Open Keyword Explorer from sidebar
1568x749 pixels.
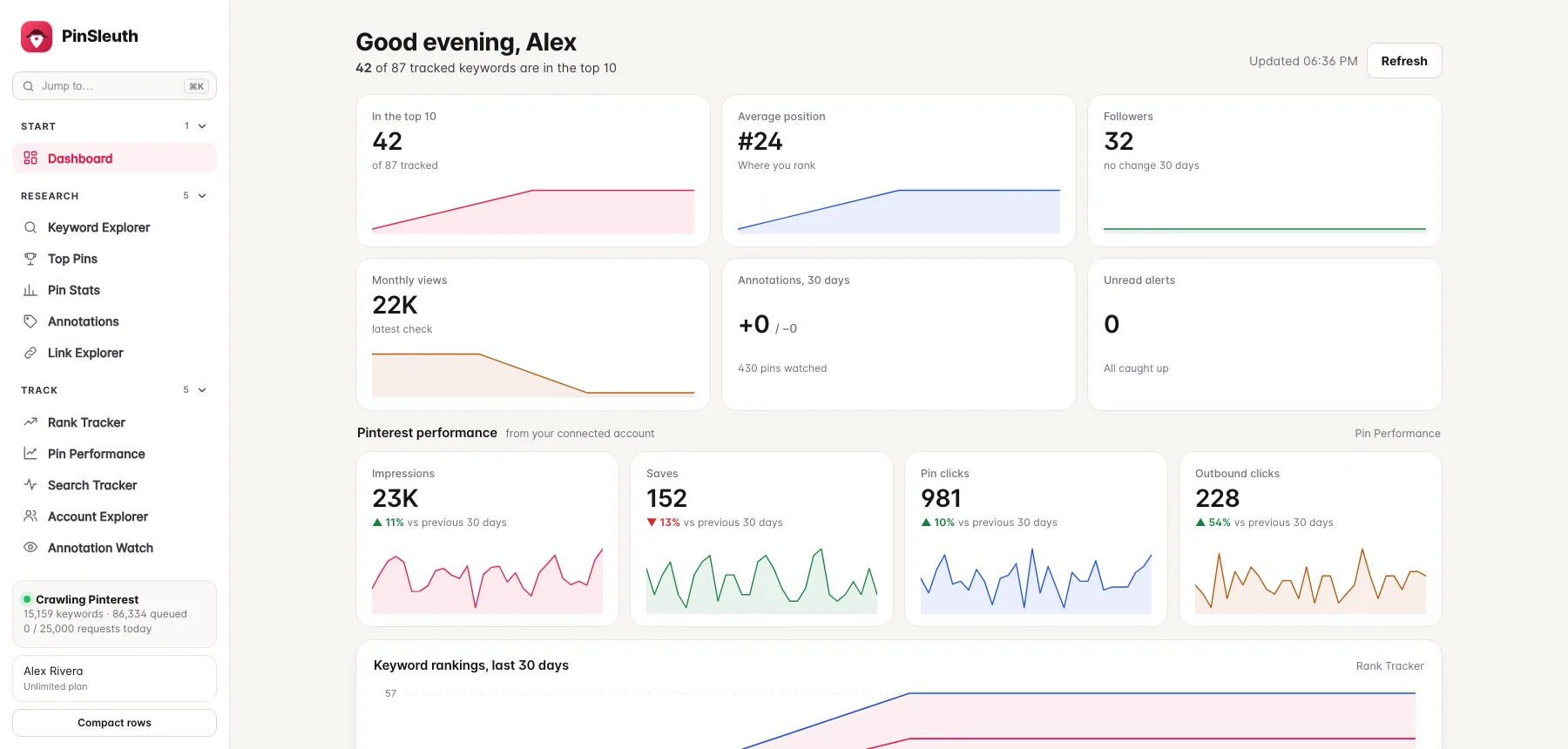click(x=114, y=227)
